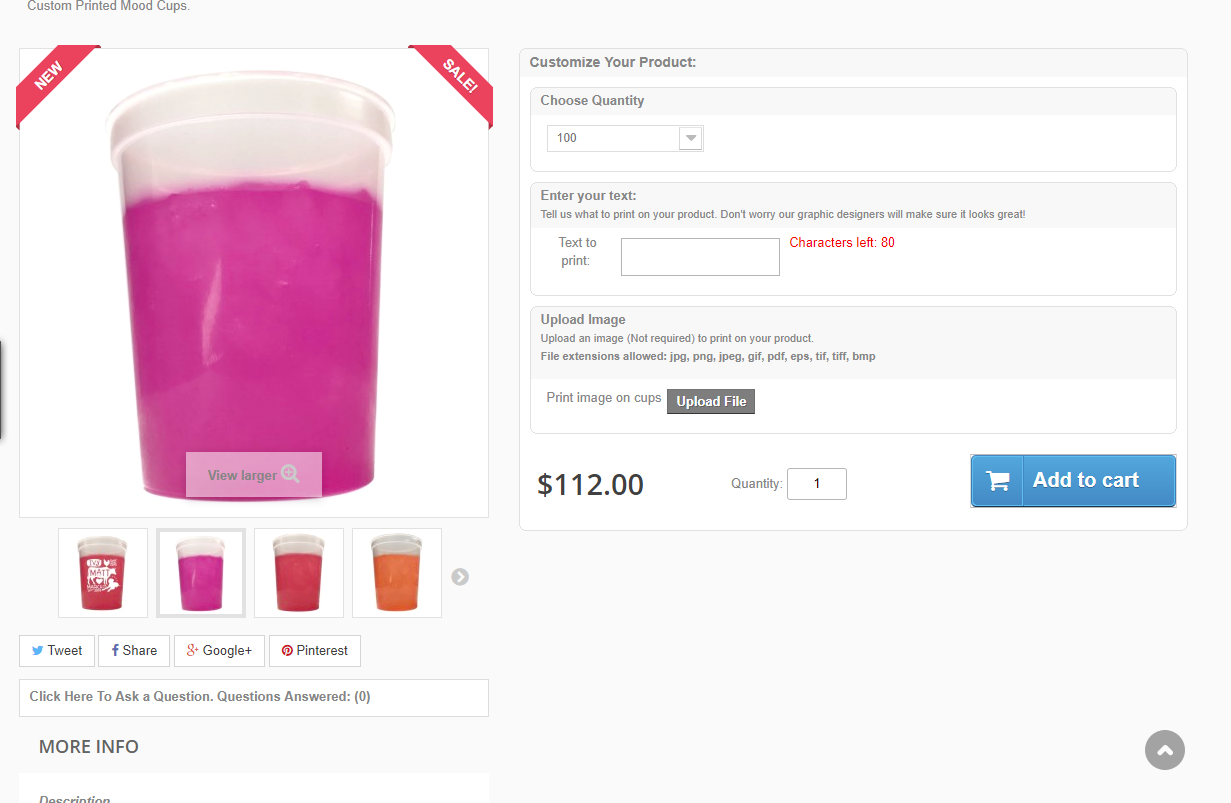
Task: Click the shopping cart icon
Action: 997,481
